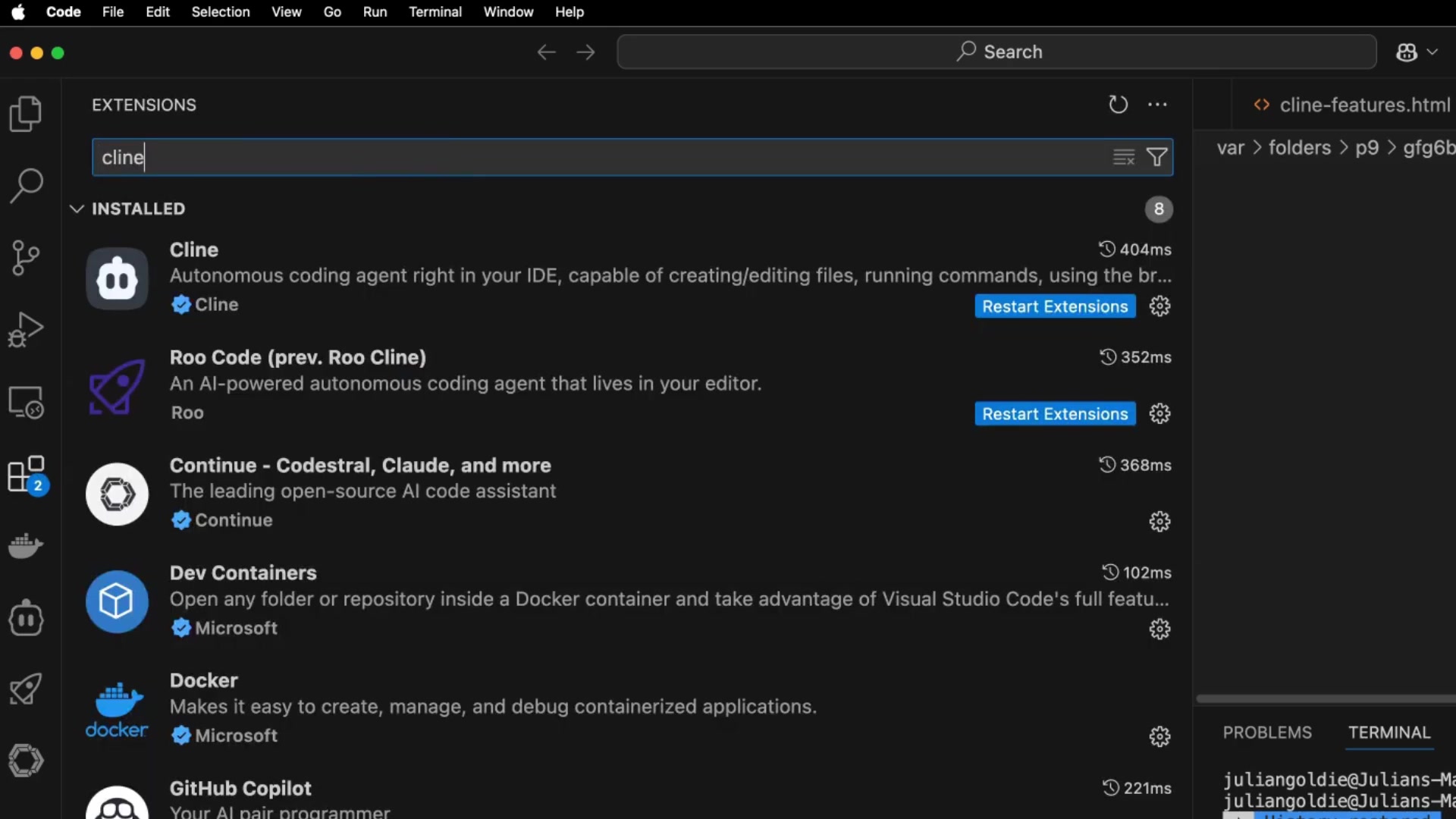The image size is (1456, 819).
Task: Open Copilot icon in title bar
Action: [1407, 52]
